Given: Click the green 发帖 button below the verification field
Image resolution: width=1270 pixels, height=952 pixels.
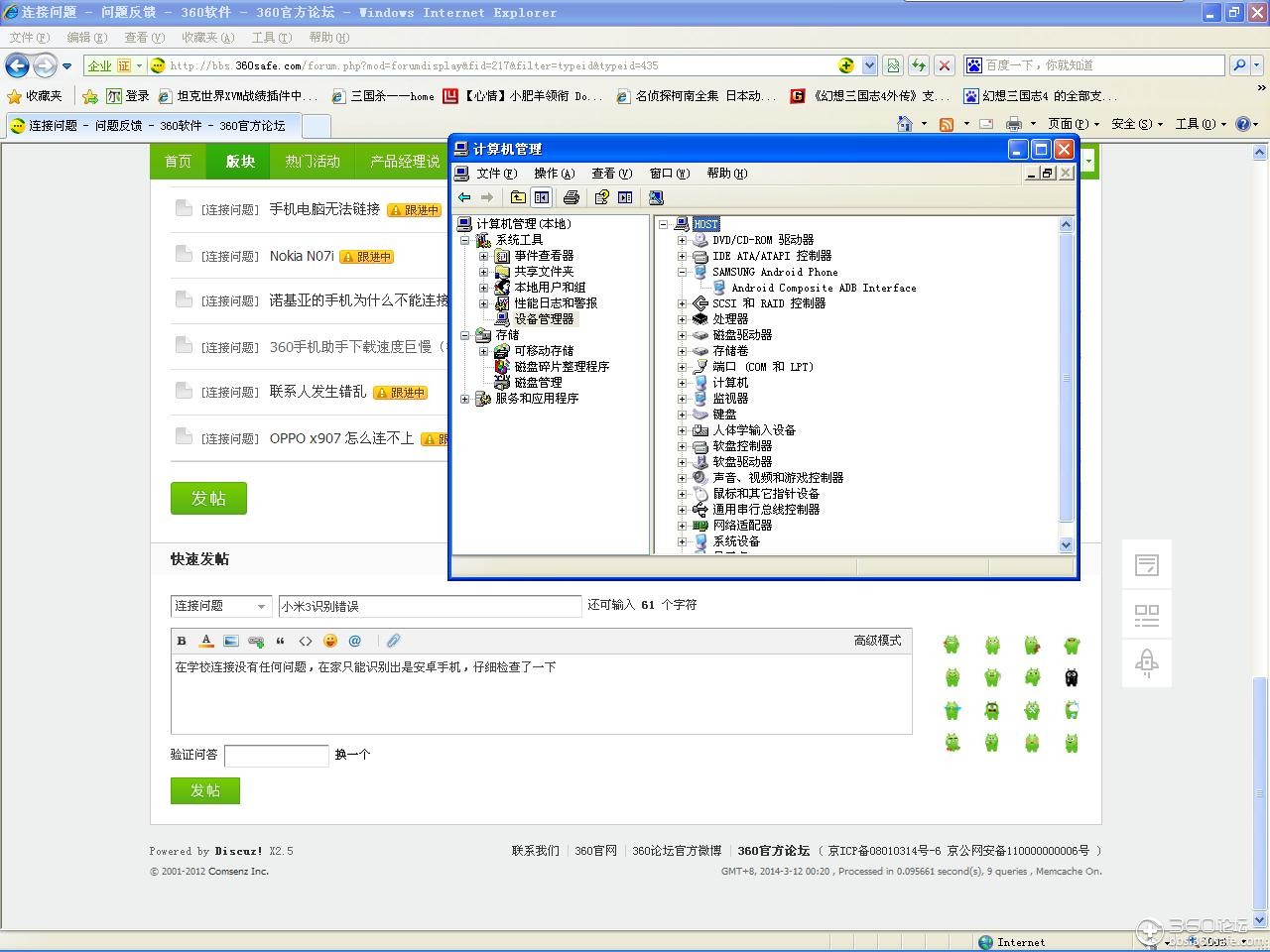Looking at the screenshot, I should [205, 790].
